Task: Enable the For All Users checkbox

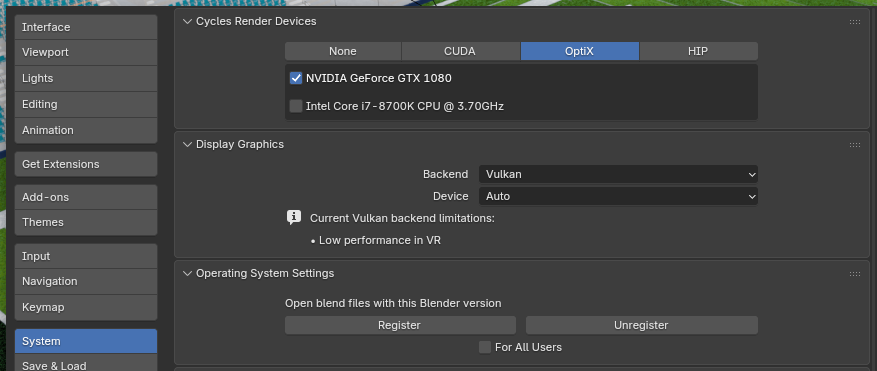Action: point(485,347)
